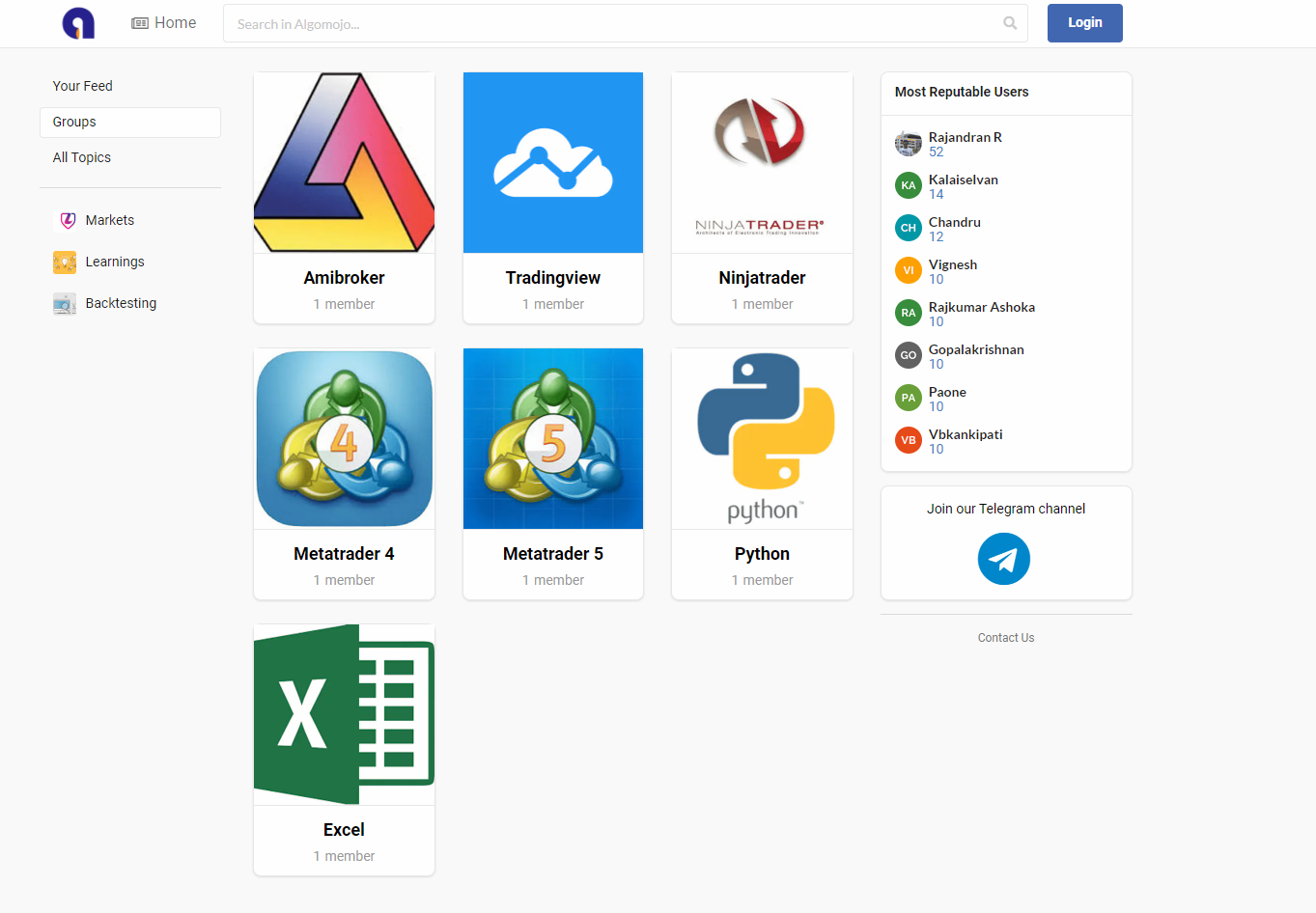1316x913 pixels.
Task: View Rajandran R's profile avatar
Action: (909, 143)
